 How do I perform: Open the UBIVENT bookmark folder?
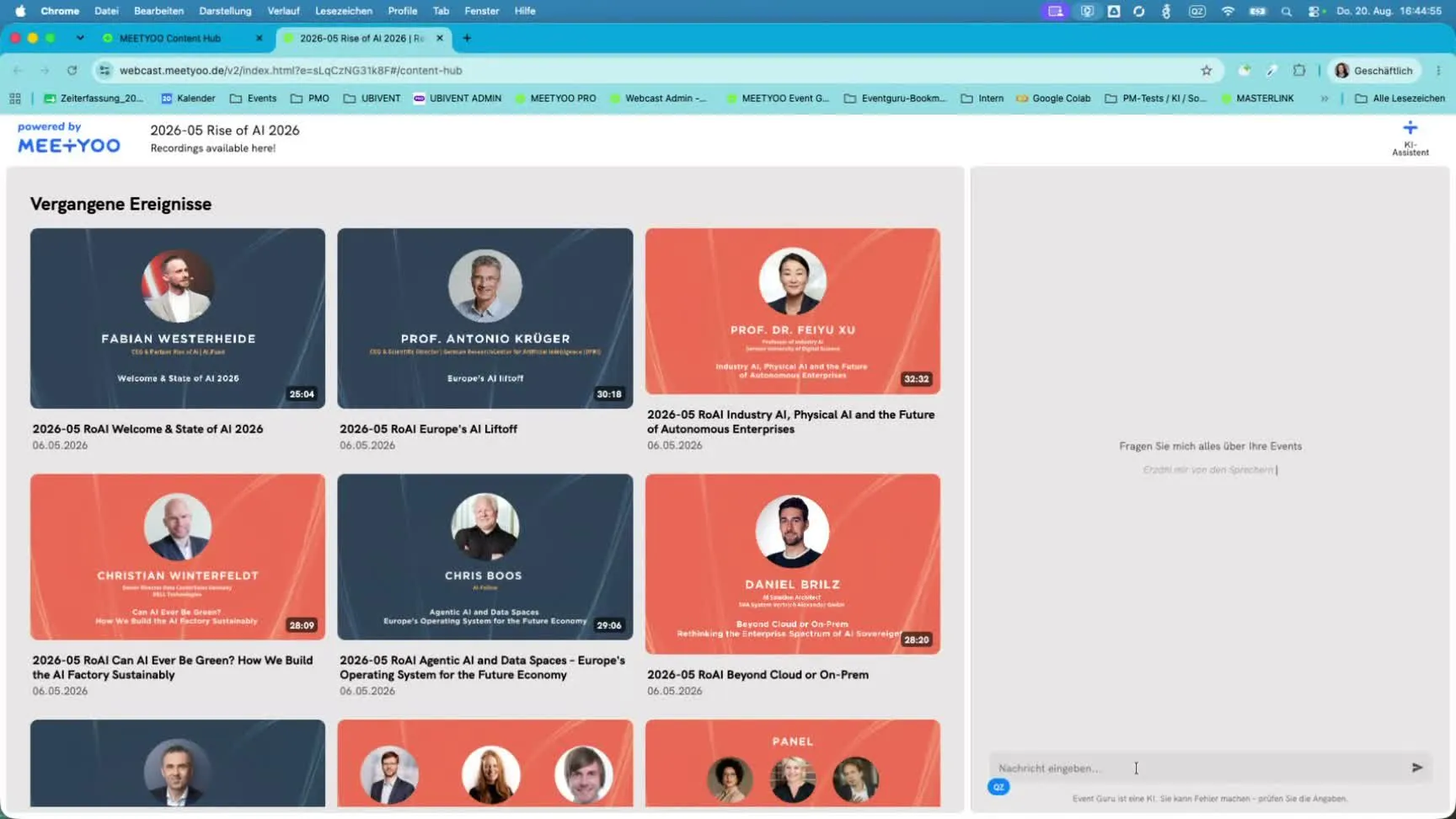(x=372, y=99)
